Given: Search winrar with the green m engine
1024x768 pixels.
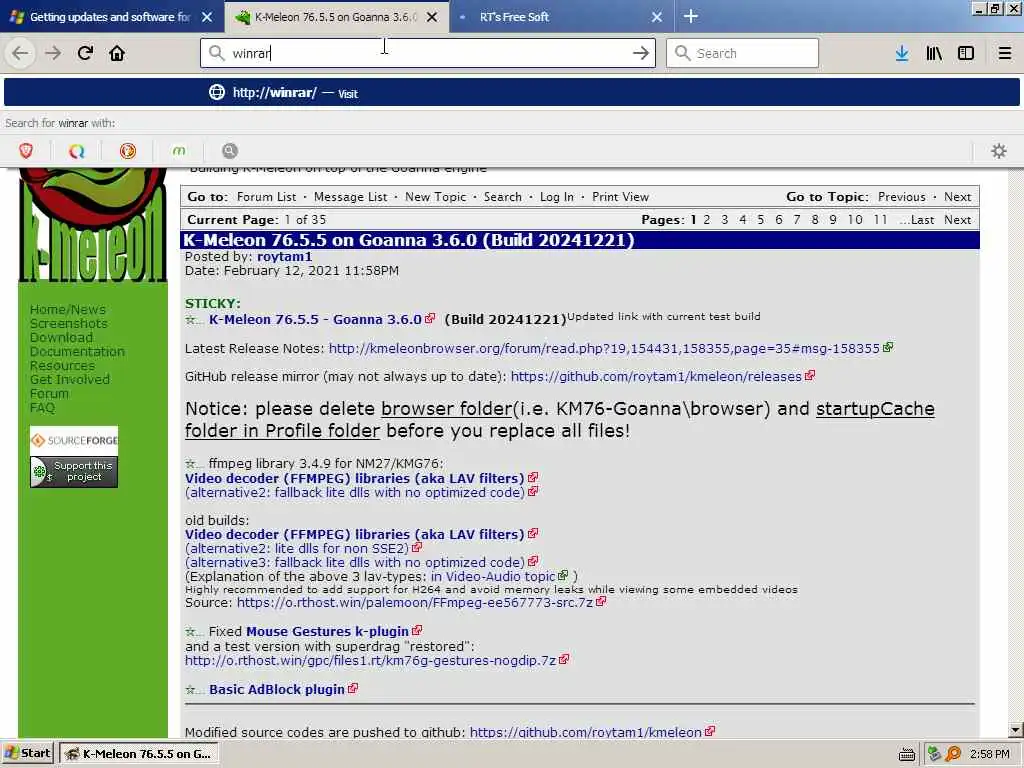Looking at the screenshot, I should [x=179, y=151].
